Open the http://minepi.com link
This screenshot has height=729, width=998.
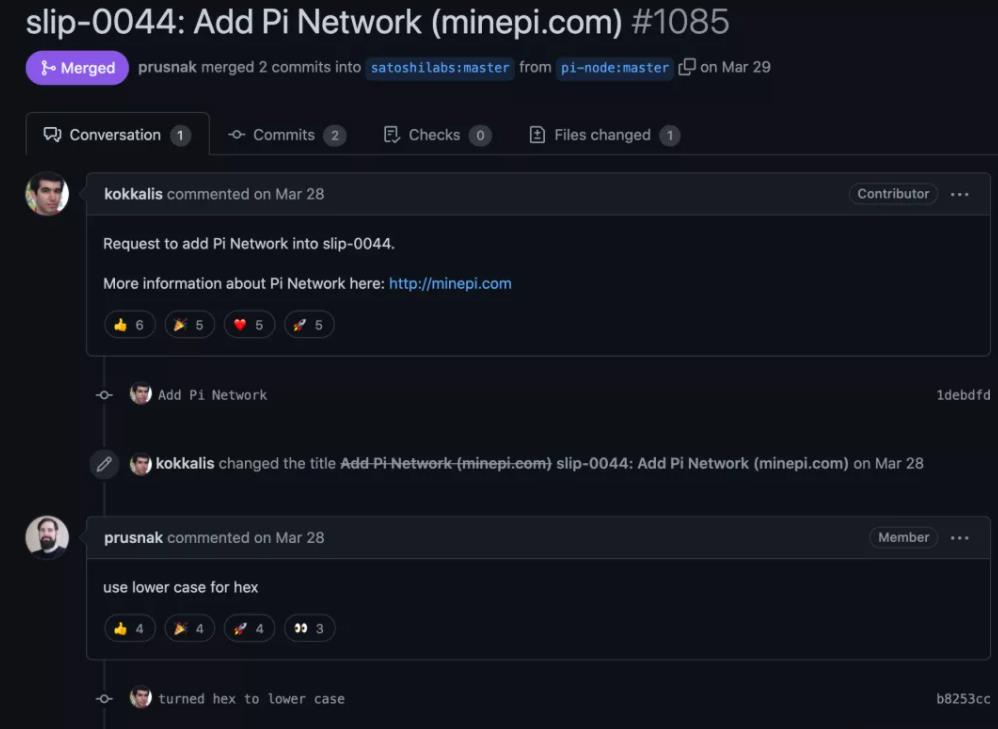[x=450, y=283]
